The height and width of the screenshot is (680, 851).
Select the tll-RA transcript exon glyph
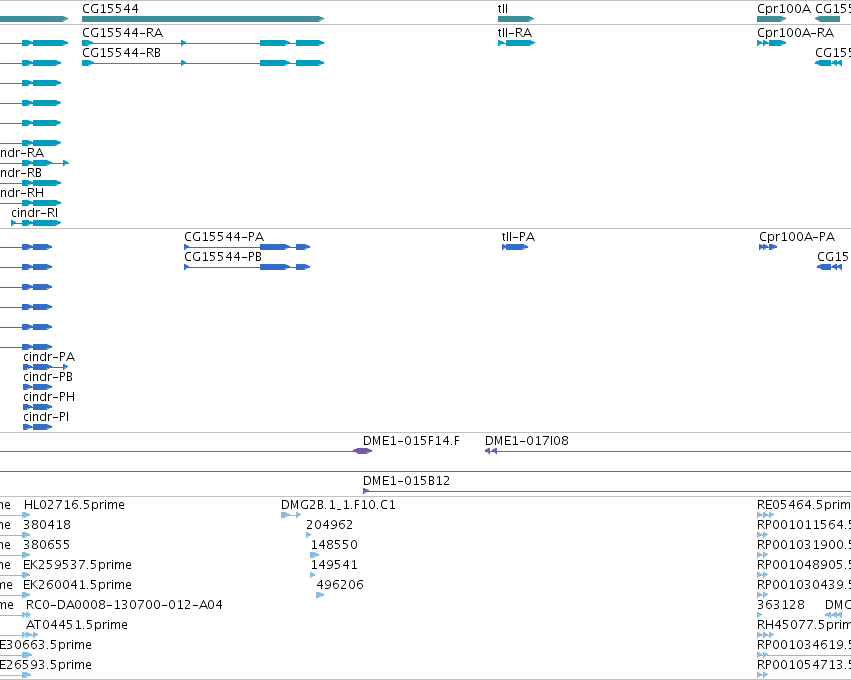tap(516, 43)
